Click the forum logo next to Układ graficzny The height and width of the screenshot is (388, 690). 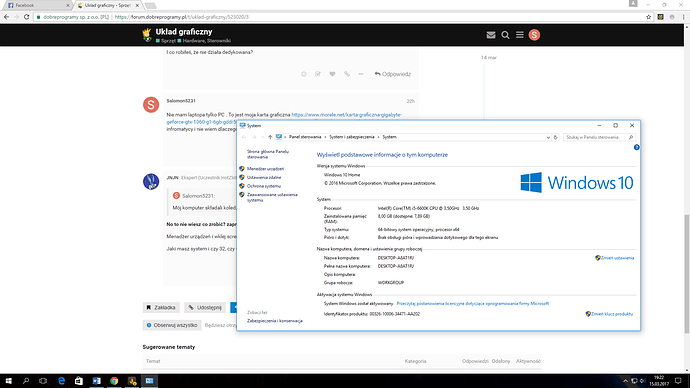tap(147, 35)
